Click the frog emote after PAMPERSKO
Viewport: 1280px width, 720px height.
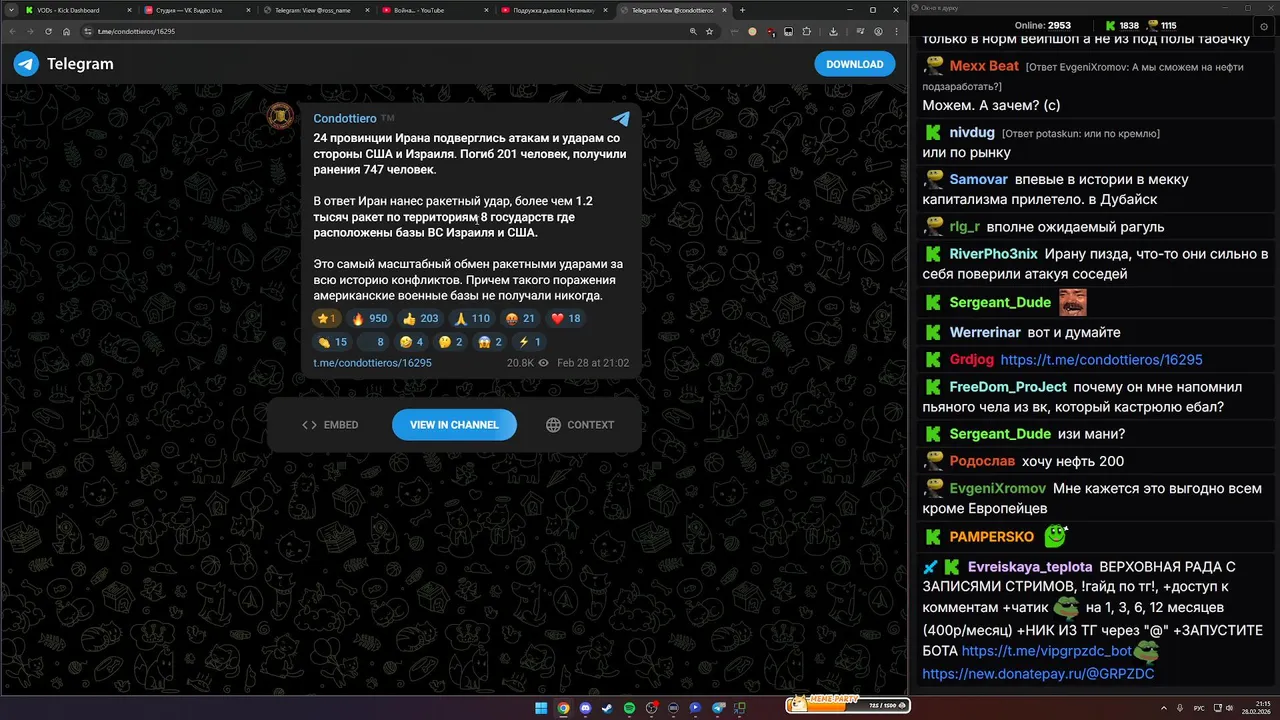pyautogui.click(x=1055, y=536)
